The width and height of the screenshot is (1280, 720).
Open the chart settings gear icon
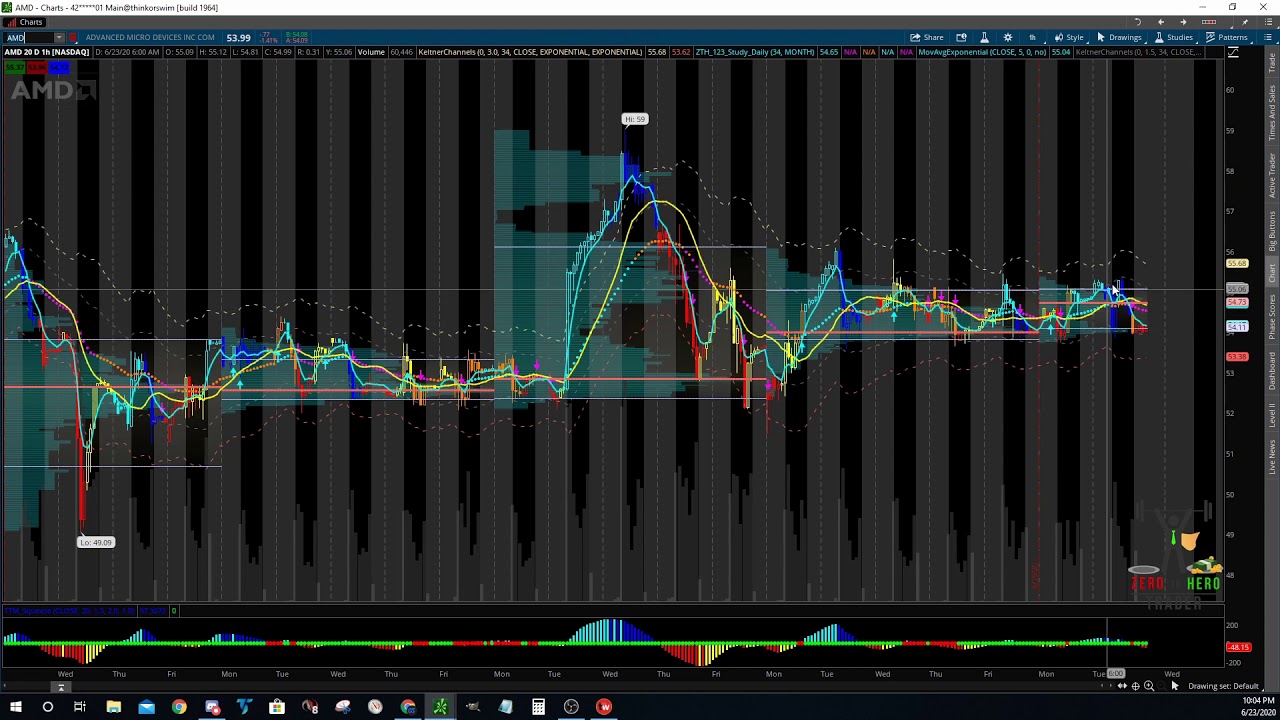pyautogui.click(x=1008, y=38)
